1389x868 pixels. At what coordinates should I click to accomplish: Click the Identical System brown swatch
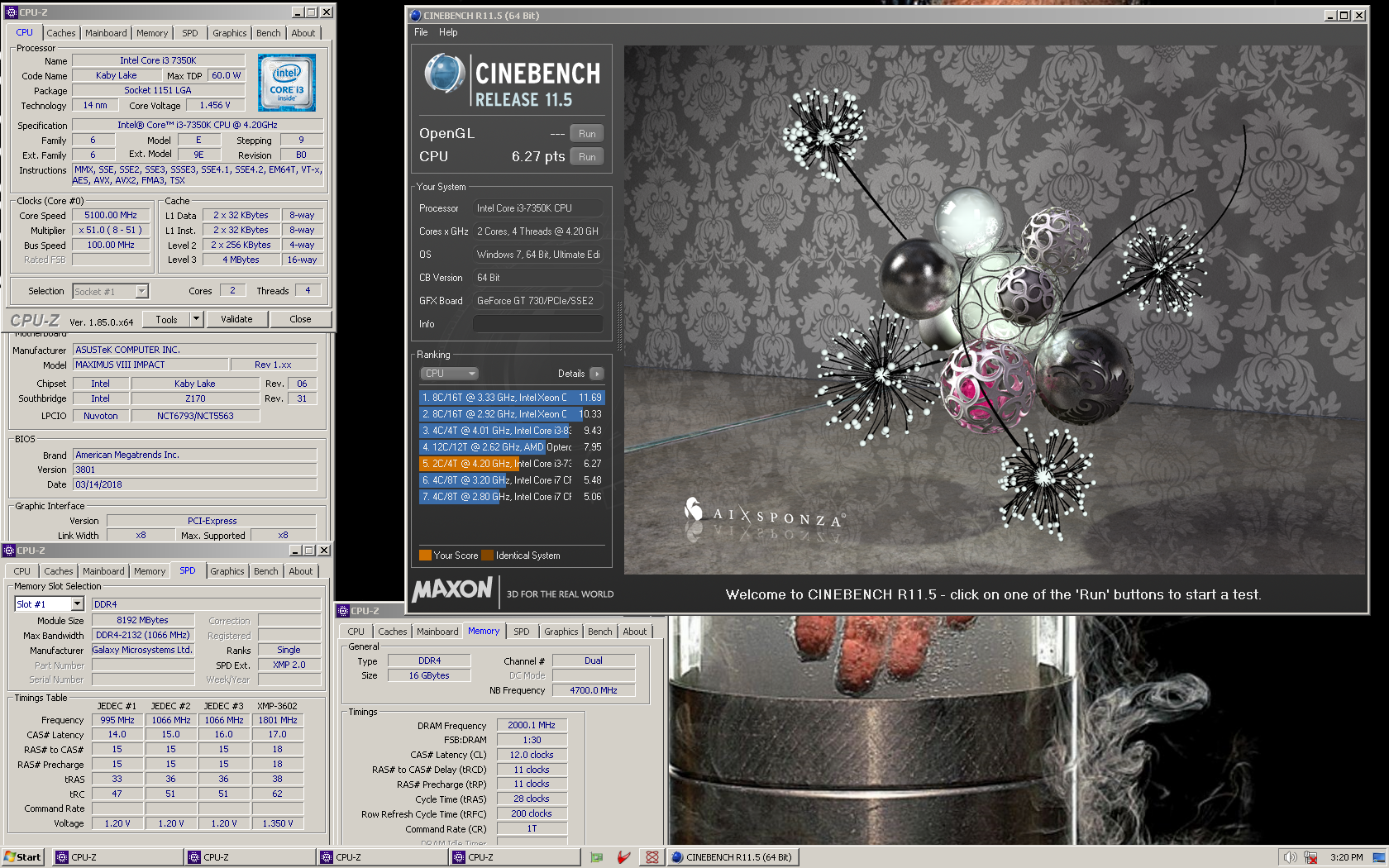(x=488, y=556)
